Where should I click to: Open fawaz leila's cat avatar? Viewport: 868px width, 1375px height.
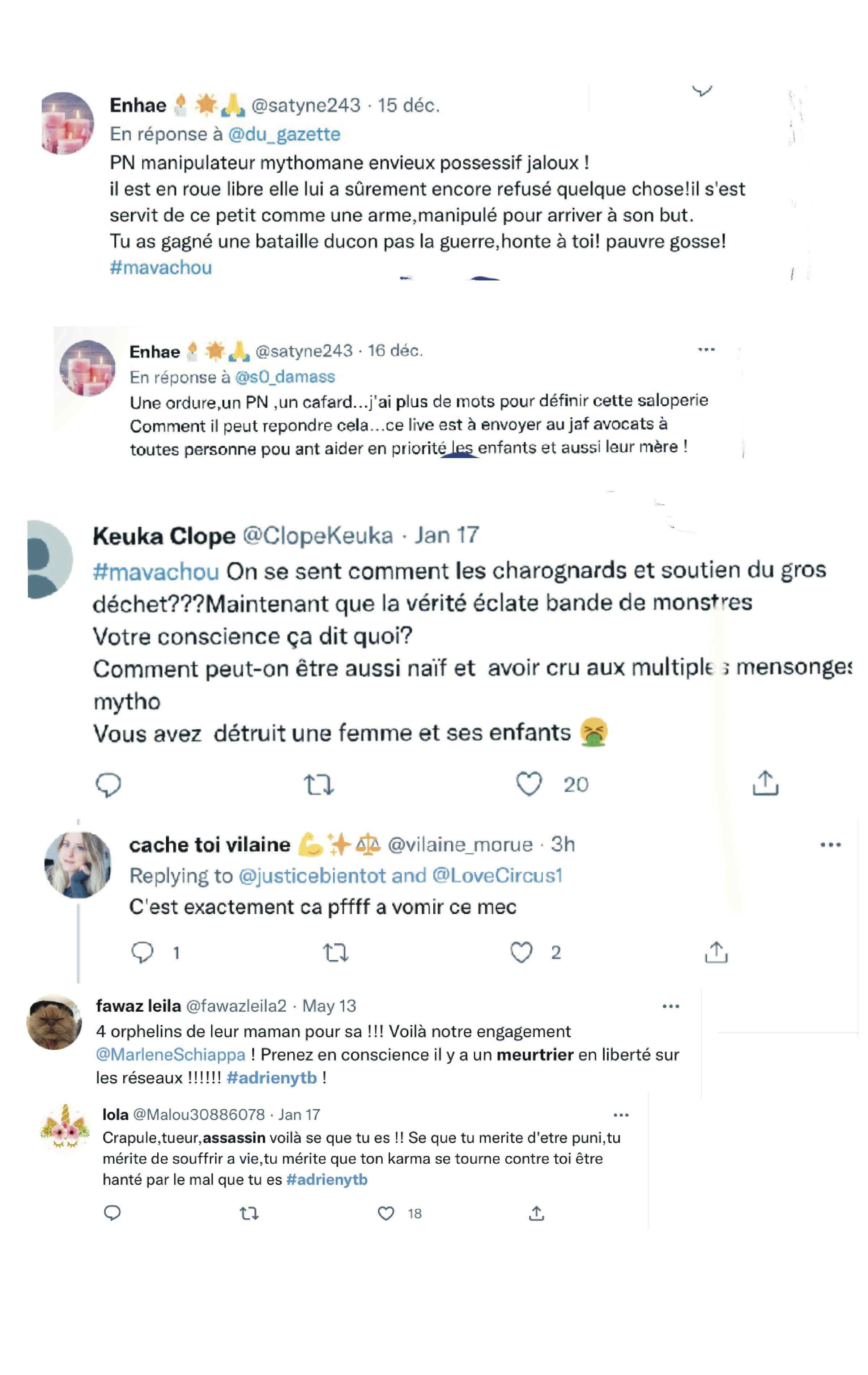(55, 1022)
